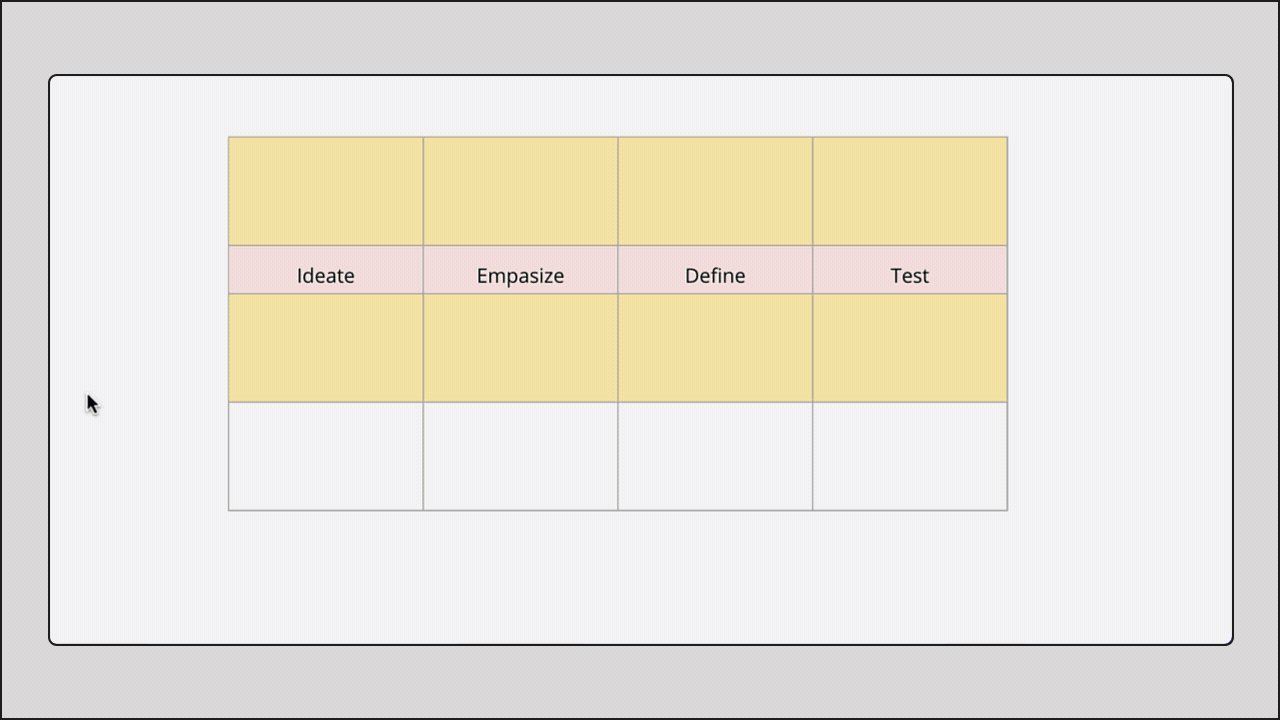The image size is (1280, 720).
Task: Select yellow cell directly below Test
Action: (x=910, y=348)
